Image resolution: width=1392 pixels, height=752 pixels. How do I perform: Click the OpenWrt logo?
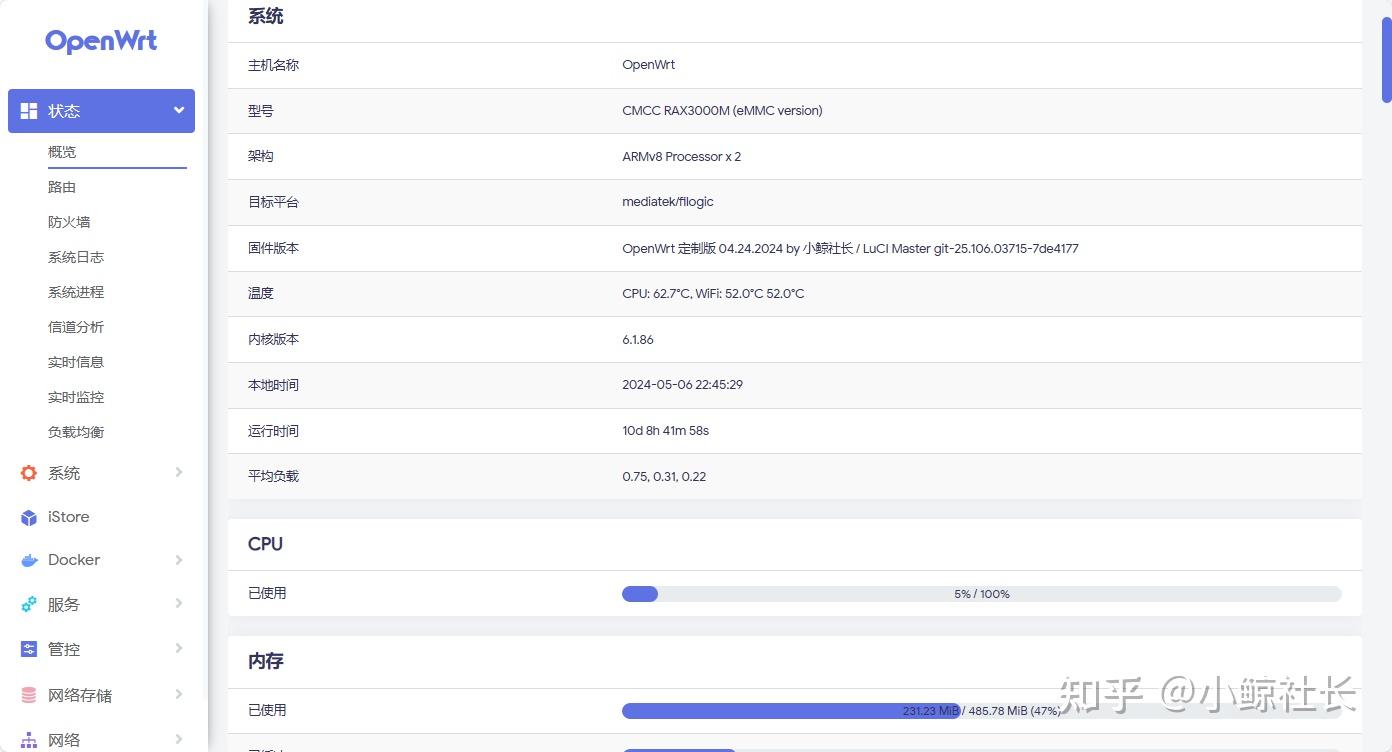(x=100, y=40)
